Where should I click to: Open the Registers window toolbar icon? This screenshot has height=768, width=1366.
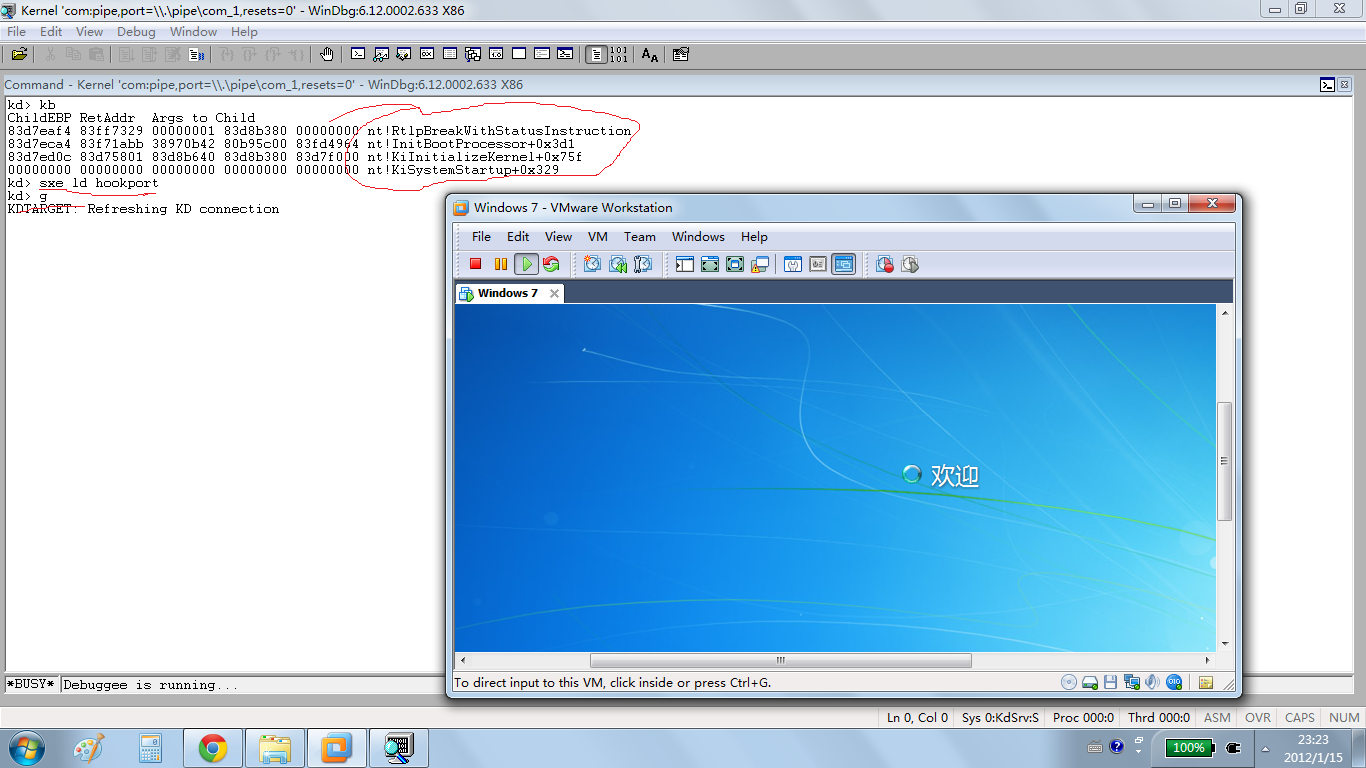[427, 54]
